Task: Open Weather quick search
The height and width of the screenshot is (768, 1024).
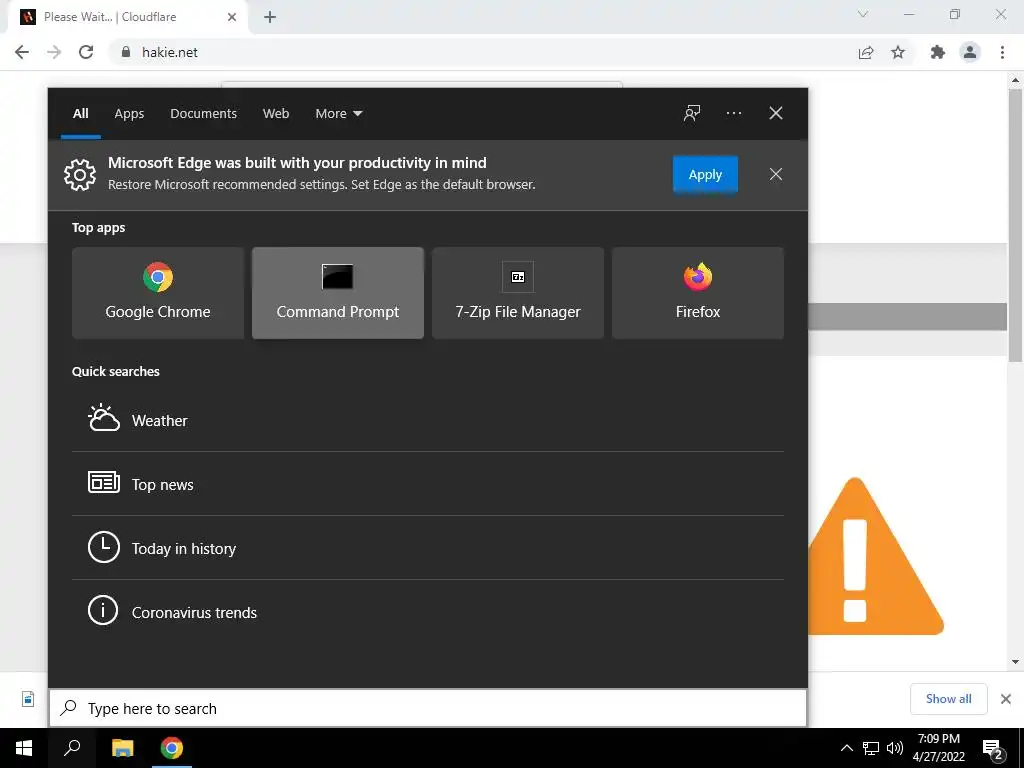Action: point(428,420)
